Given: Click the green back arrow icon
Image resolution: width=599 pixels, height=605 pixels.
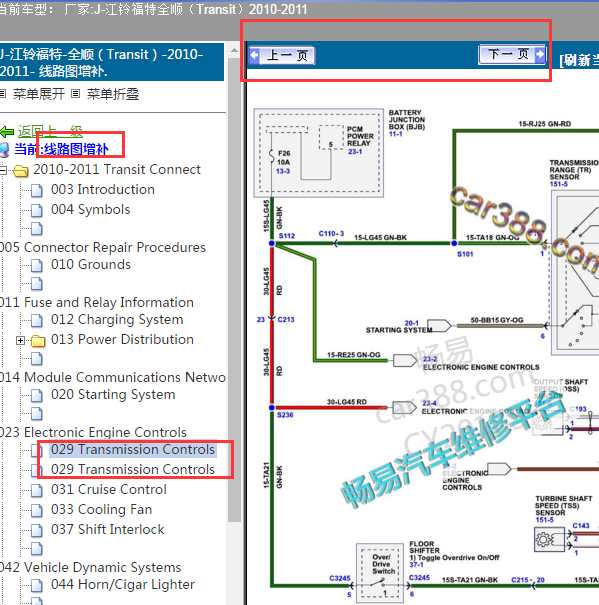Looking at the screenshot, I should pos(7,132).
